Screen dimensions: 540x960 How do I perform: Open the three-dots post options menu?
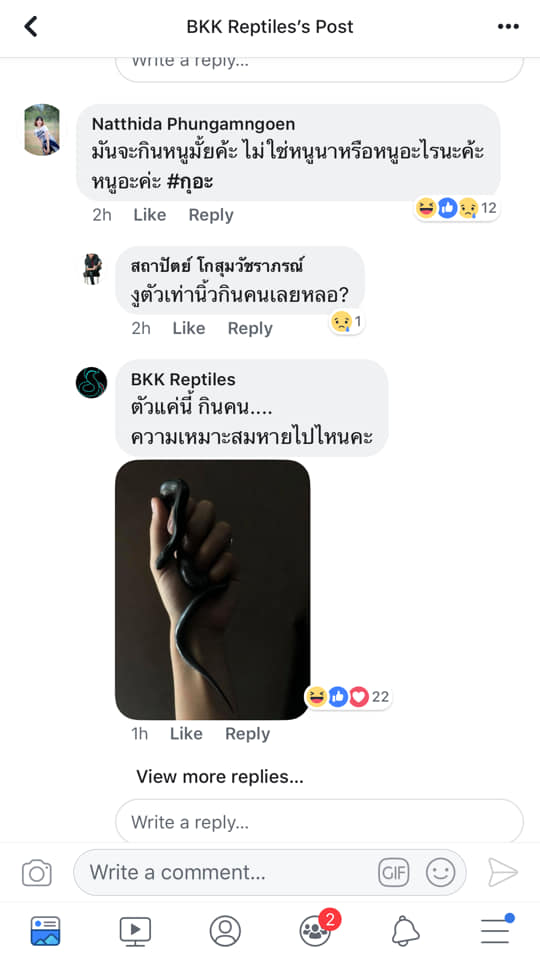508,26
